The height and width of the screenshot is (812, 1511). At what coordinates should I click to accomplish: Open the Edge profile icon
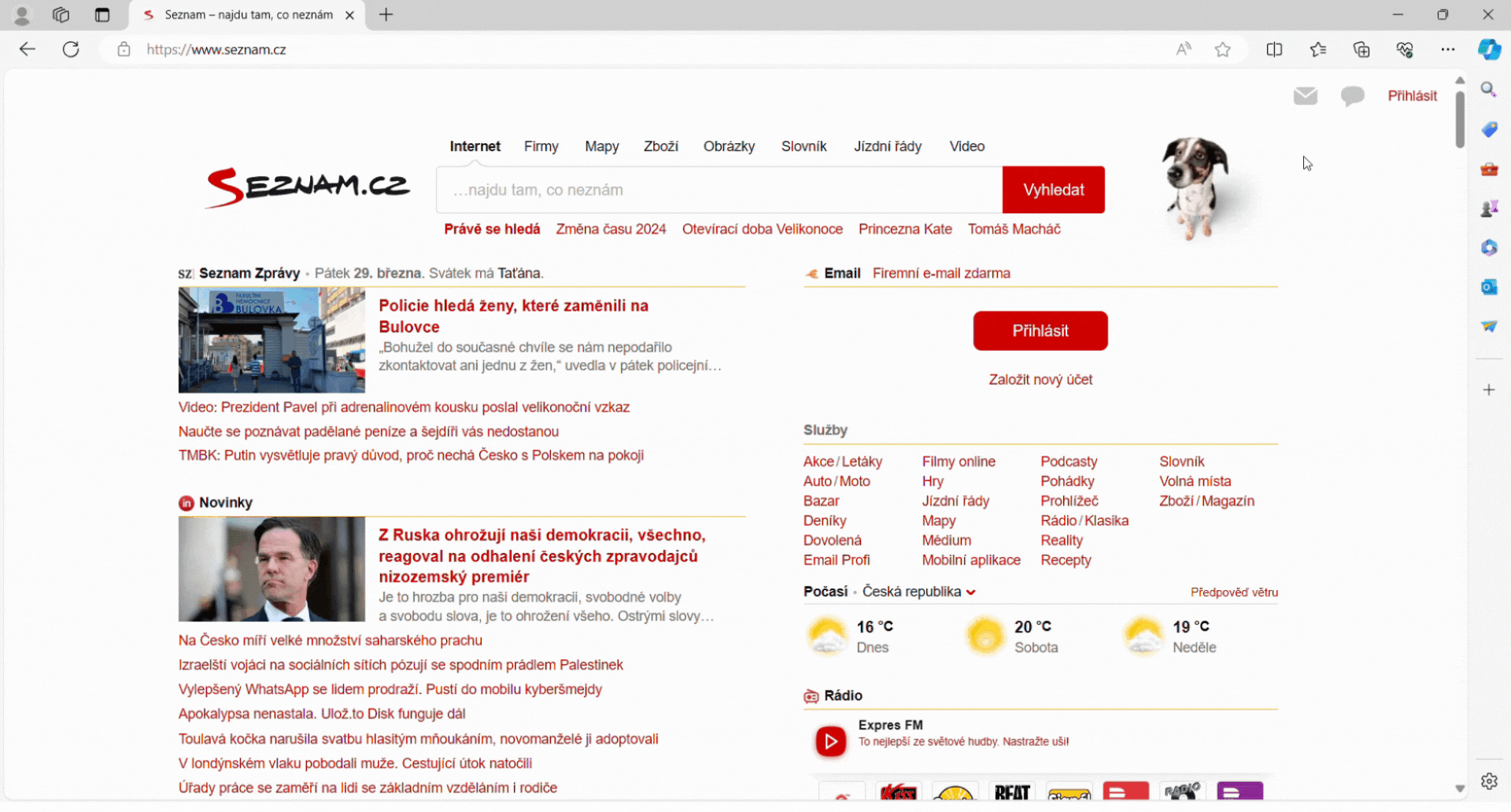[x=22, y=15]
